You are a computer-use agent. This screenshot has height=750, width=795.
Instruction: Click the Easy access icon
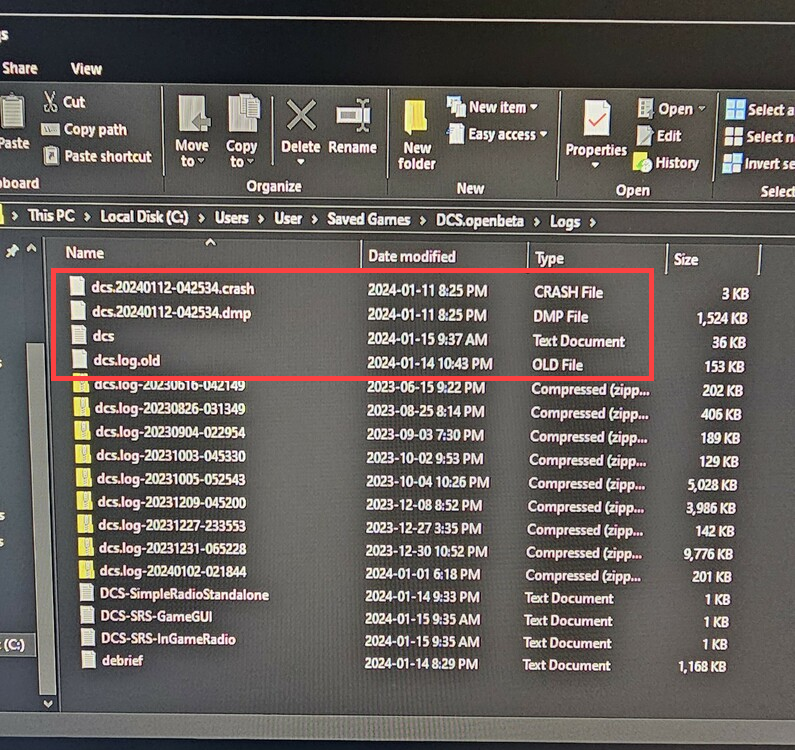[456, 133]
